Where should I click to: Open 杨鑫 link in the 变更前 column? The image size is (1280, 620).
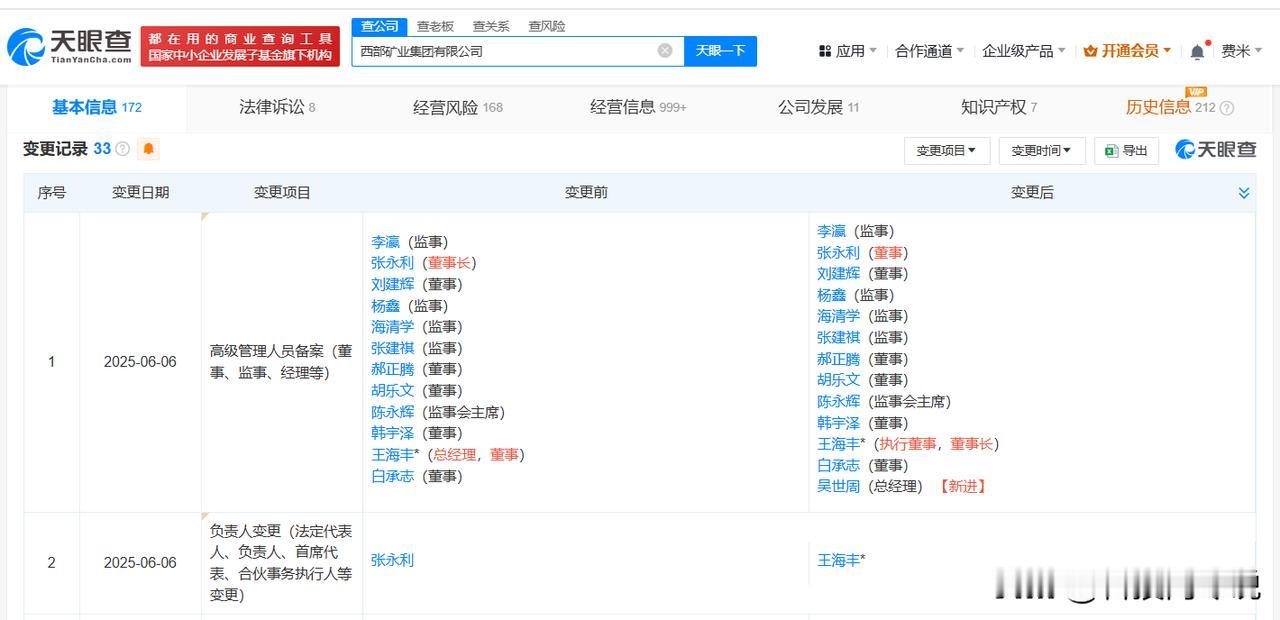pos(385,306)
